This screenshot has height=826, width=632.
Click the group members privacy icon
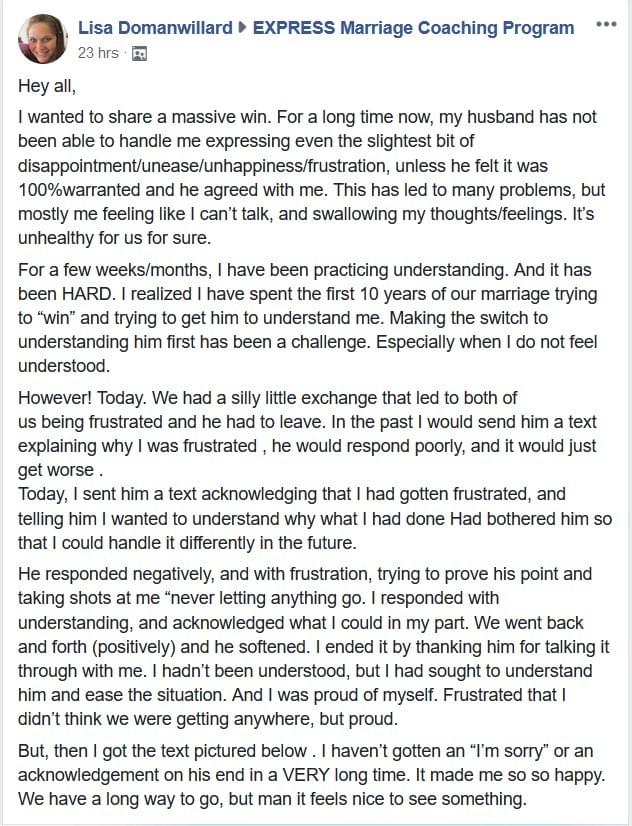pyautogui.click(x=140, y=54)
